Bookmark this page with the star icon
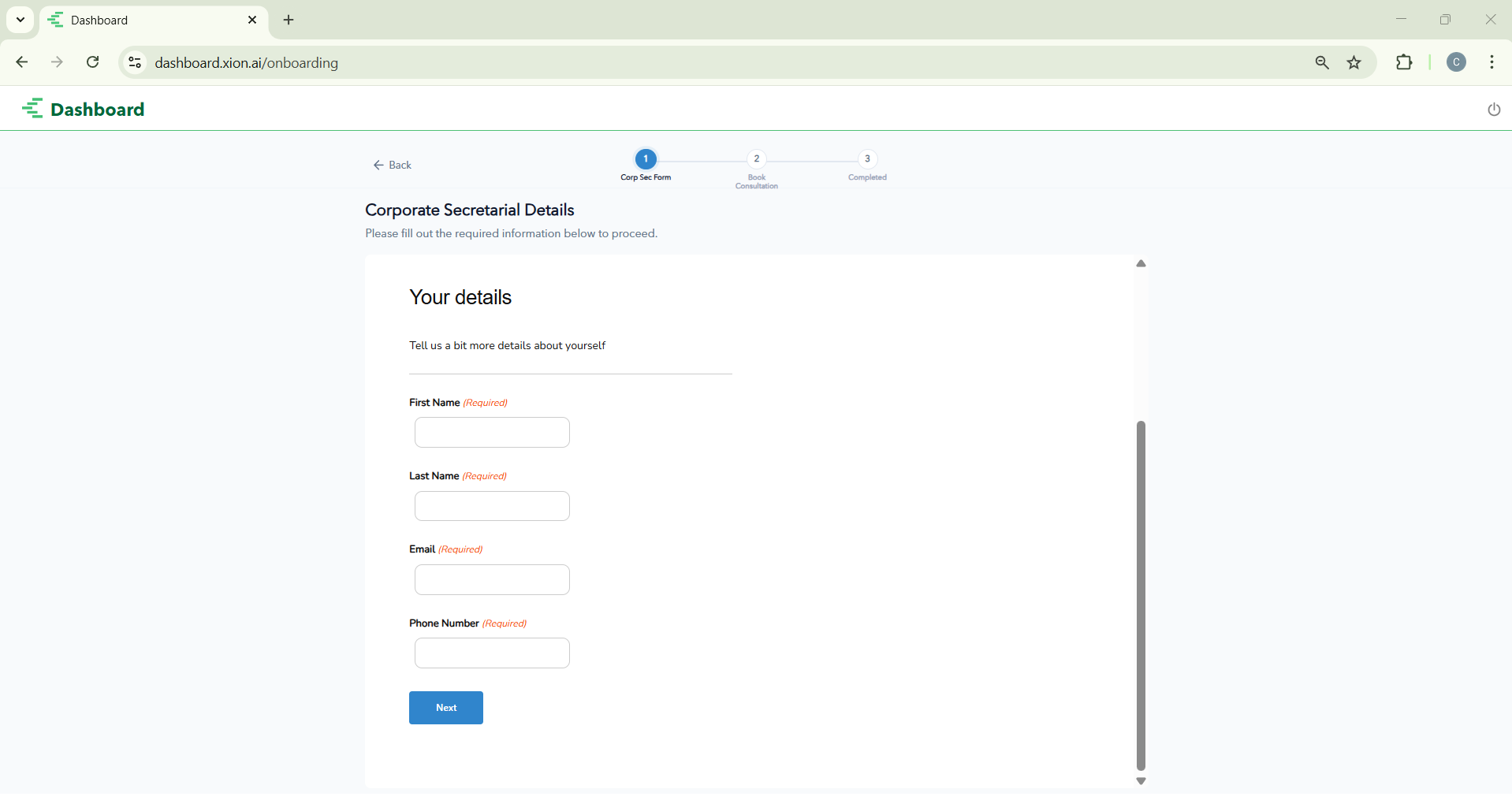The image size is (1512, 800). coord(1354,63)
